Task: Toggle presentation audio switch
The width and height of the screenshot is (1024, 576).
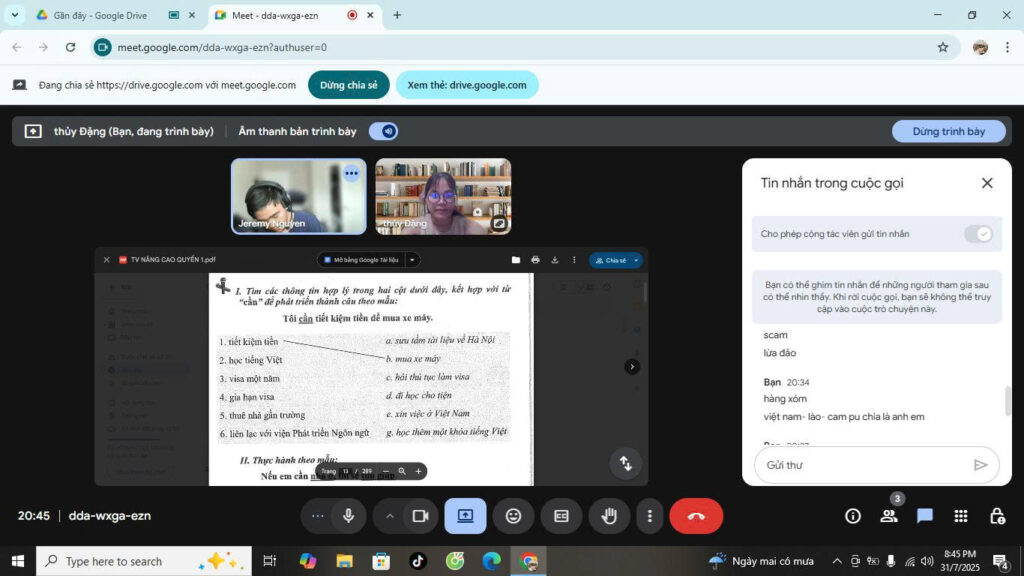Action: 383,131
